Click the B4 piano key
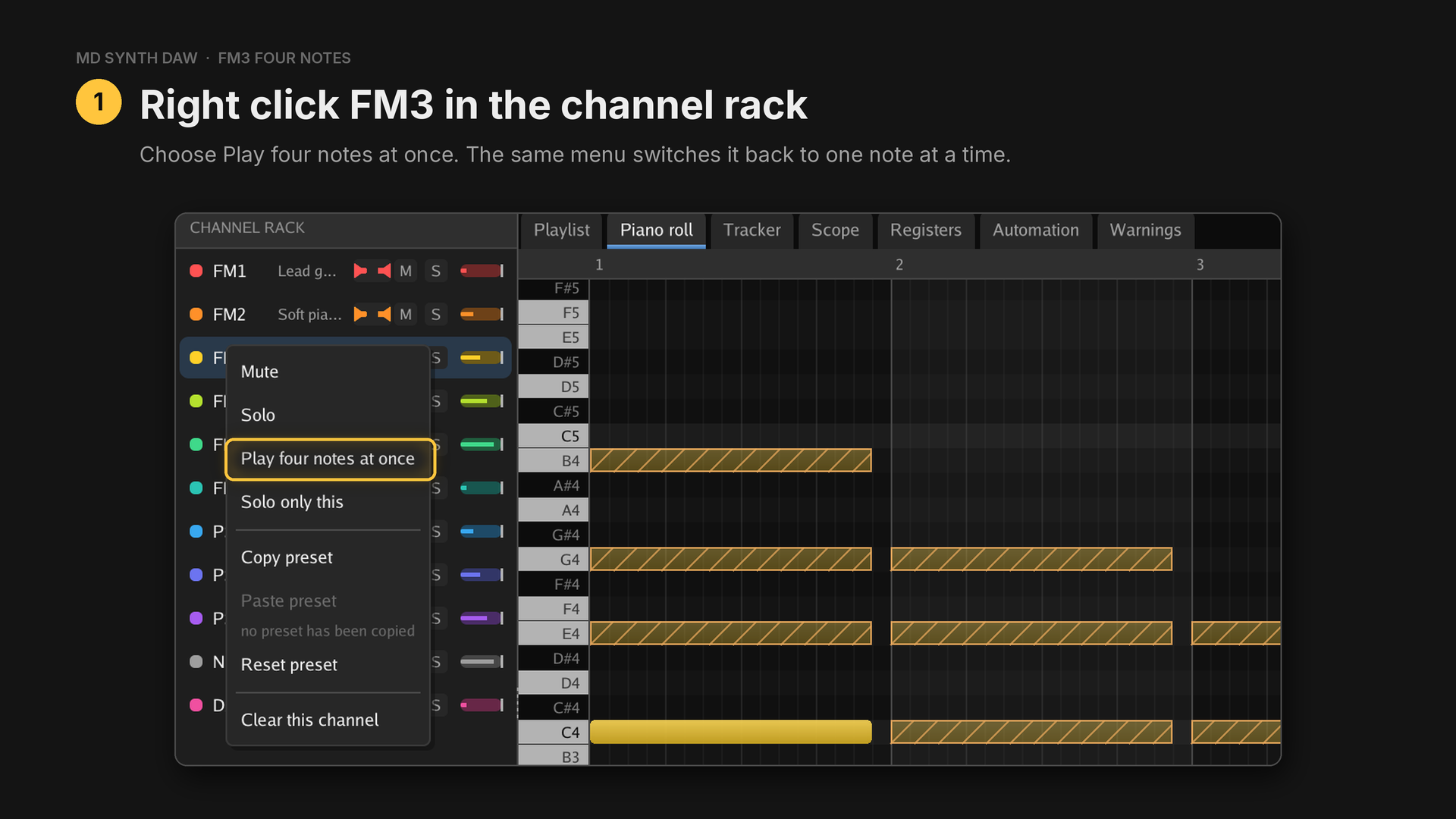Screen dimensions: 1456x819 [x=554, y=460]
